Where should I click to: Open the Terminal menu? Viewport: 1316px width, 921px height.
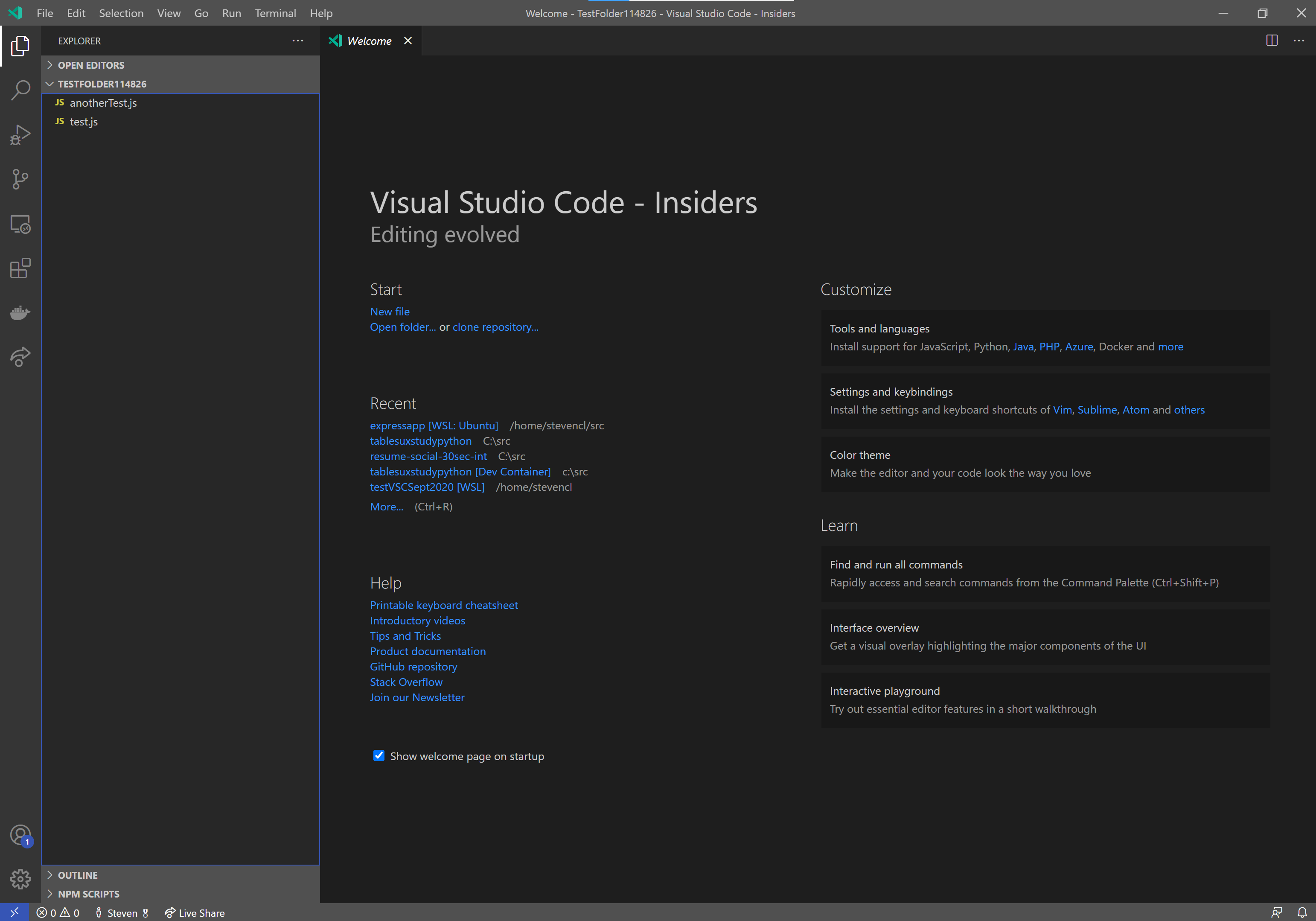[x=275, y=13]
